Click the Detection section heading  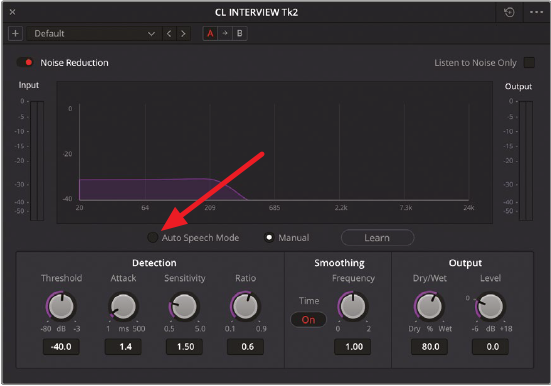tap(154, 263)
